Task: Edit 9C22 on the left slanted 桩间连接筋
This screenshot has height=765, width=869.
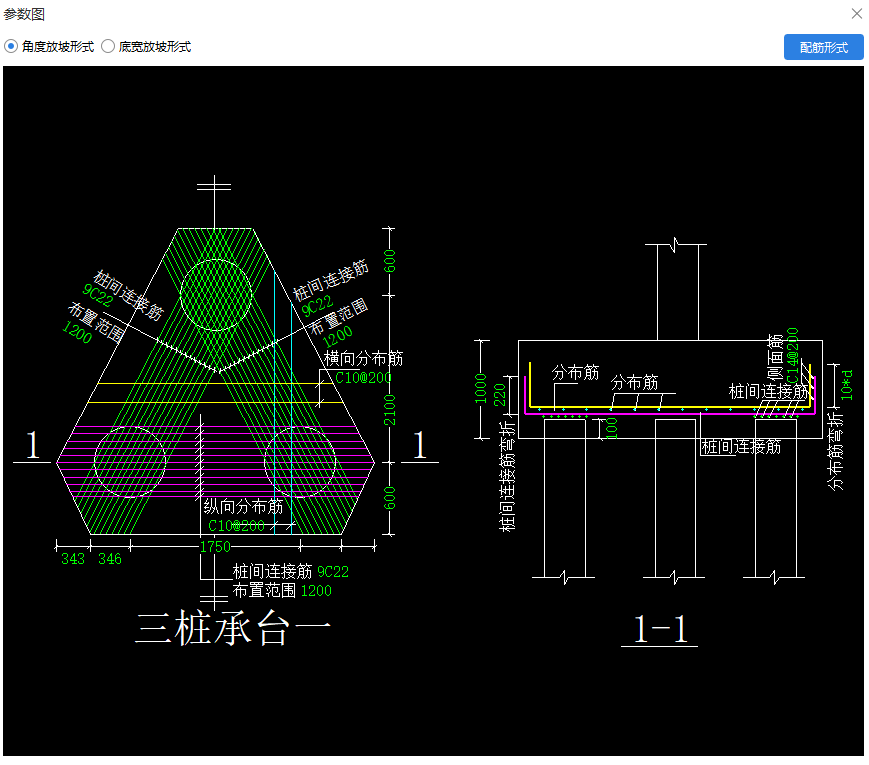Action: [98, 295]
